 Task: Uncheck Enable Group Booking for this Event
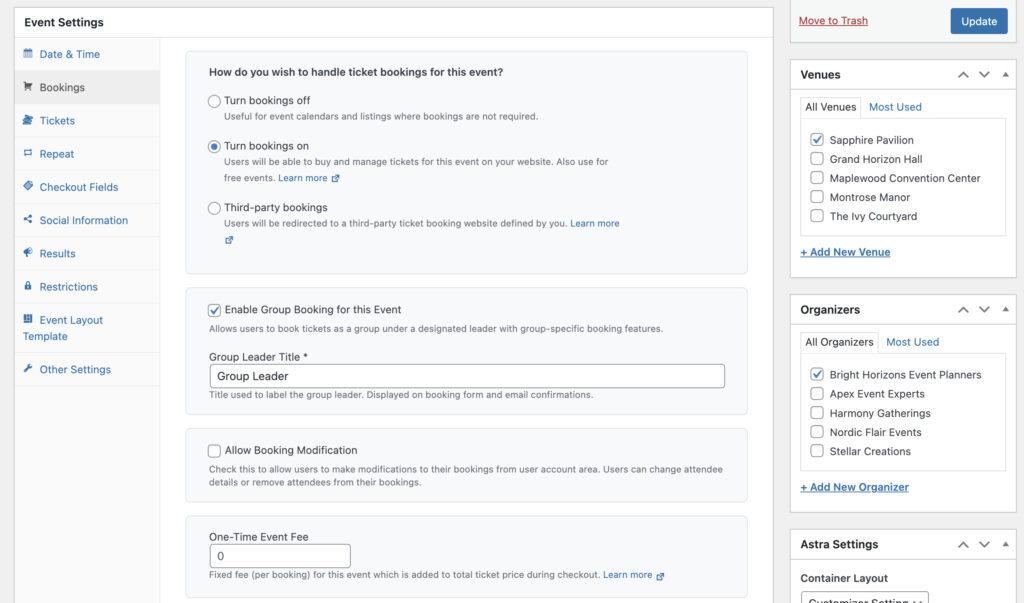click(214, 310)
